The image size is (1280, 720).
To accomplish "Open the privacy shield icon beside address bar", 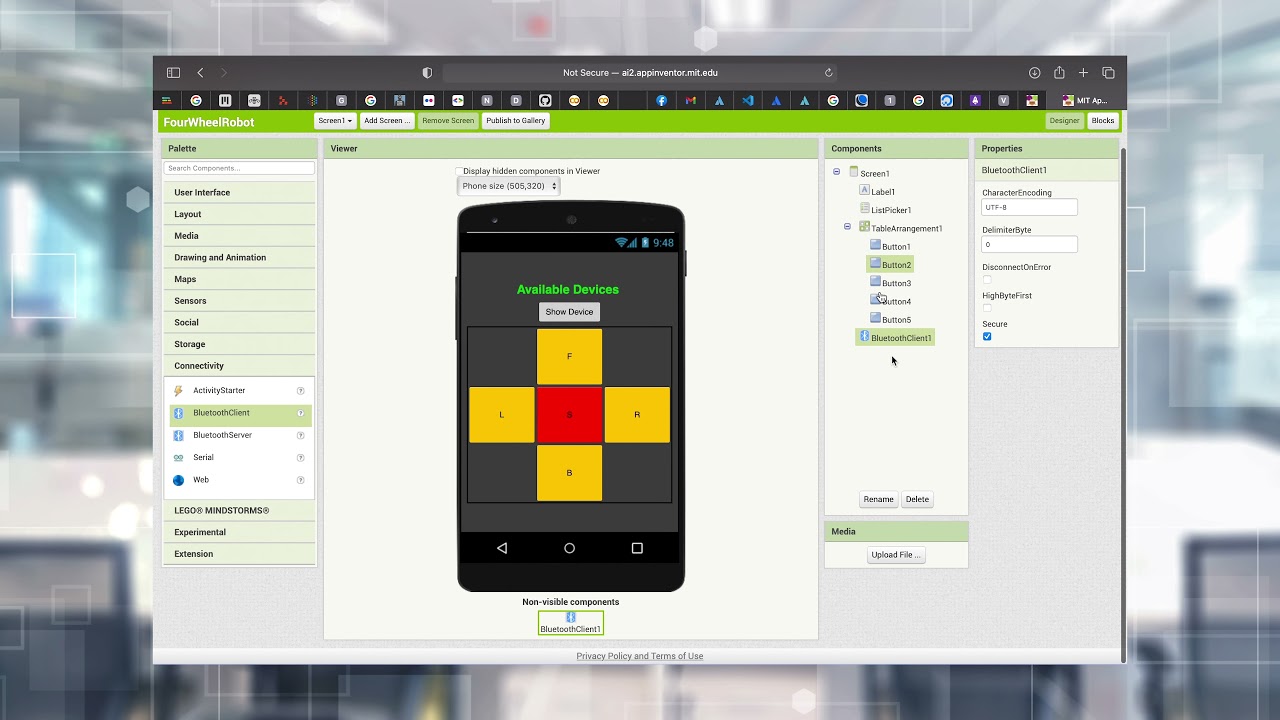I will pyautogui.click(x=427, y=73).
